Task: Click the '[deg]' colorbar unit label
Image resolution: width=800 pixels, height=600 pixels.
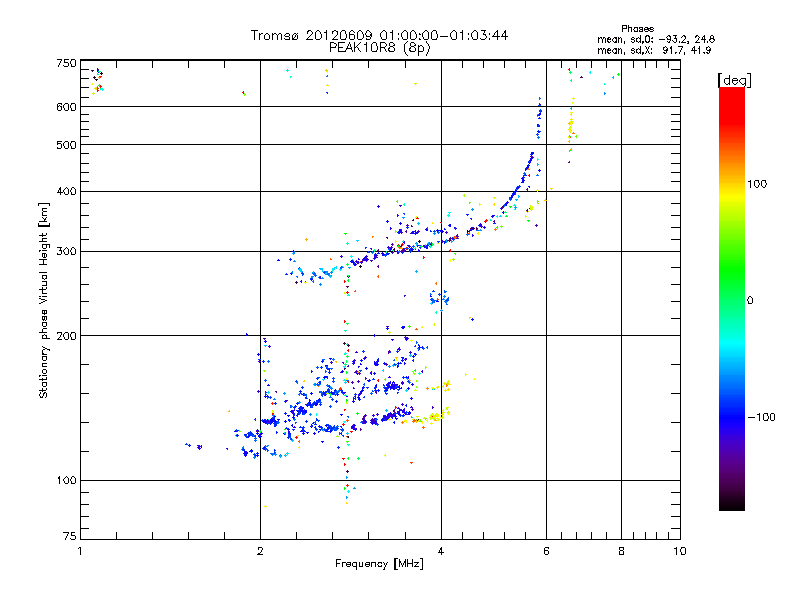Action: tap(734, 80)
